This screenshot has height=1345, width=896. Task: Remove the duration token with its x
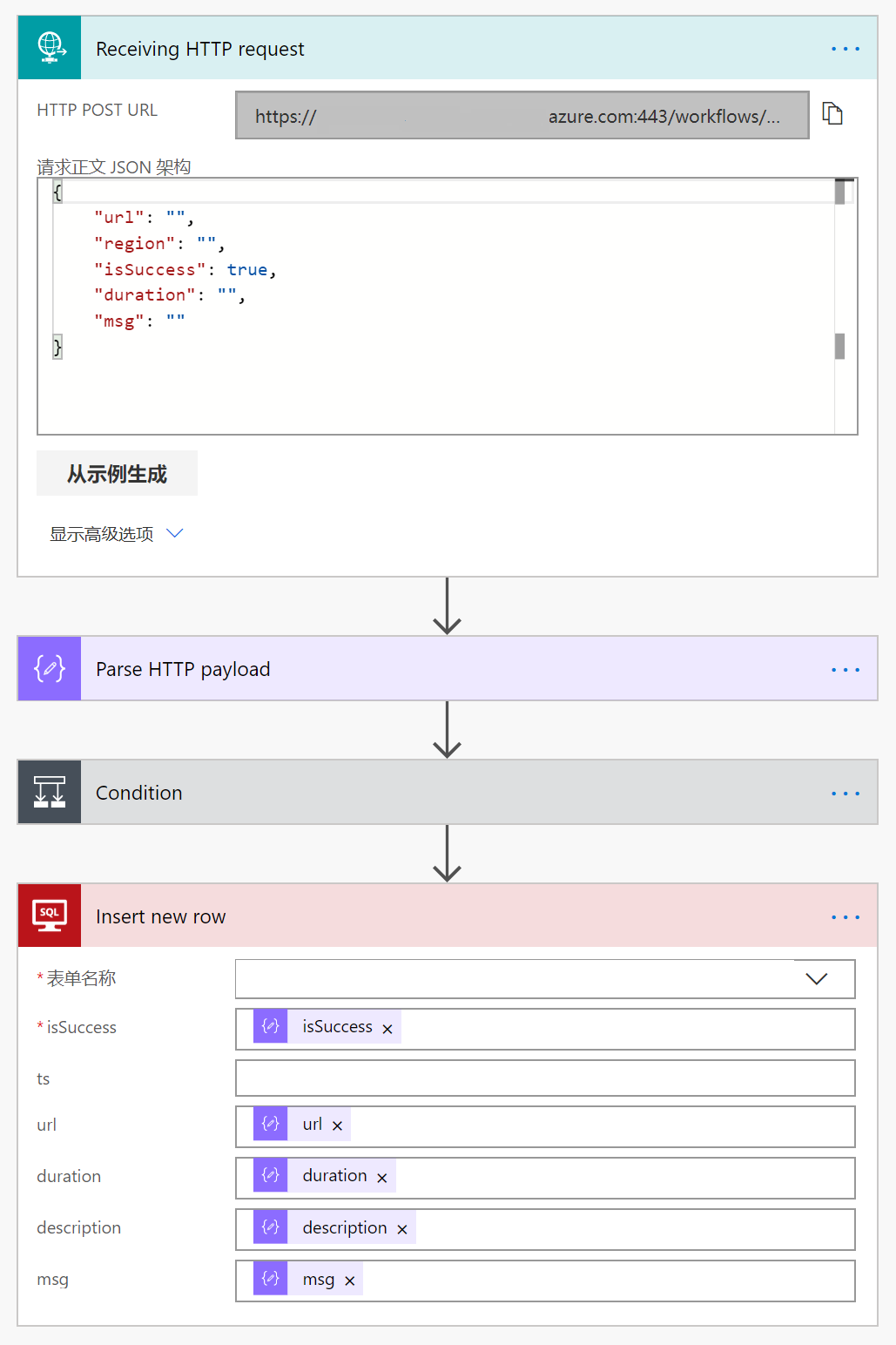(x=381, y=1176)
